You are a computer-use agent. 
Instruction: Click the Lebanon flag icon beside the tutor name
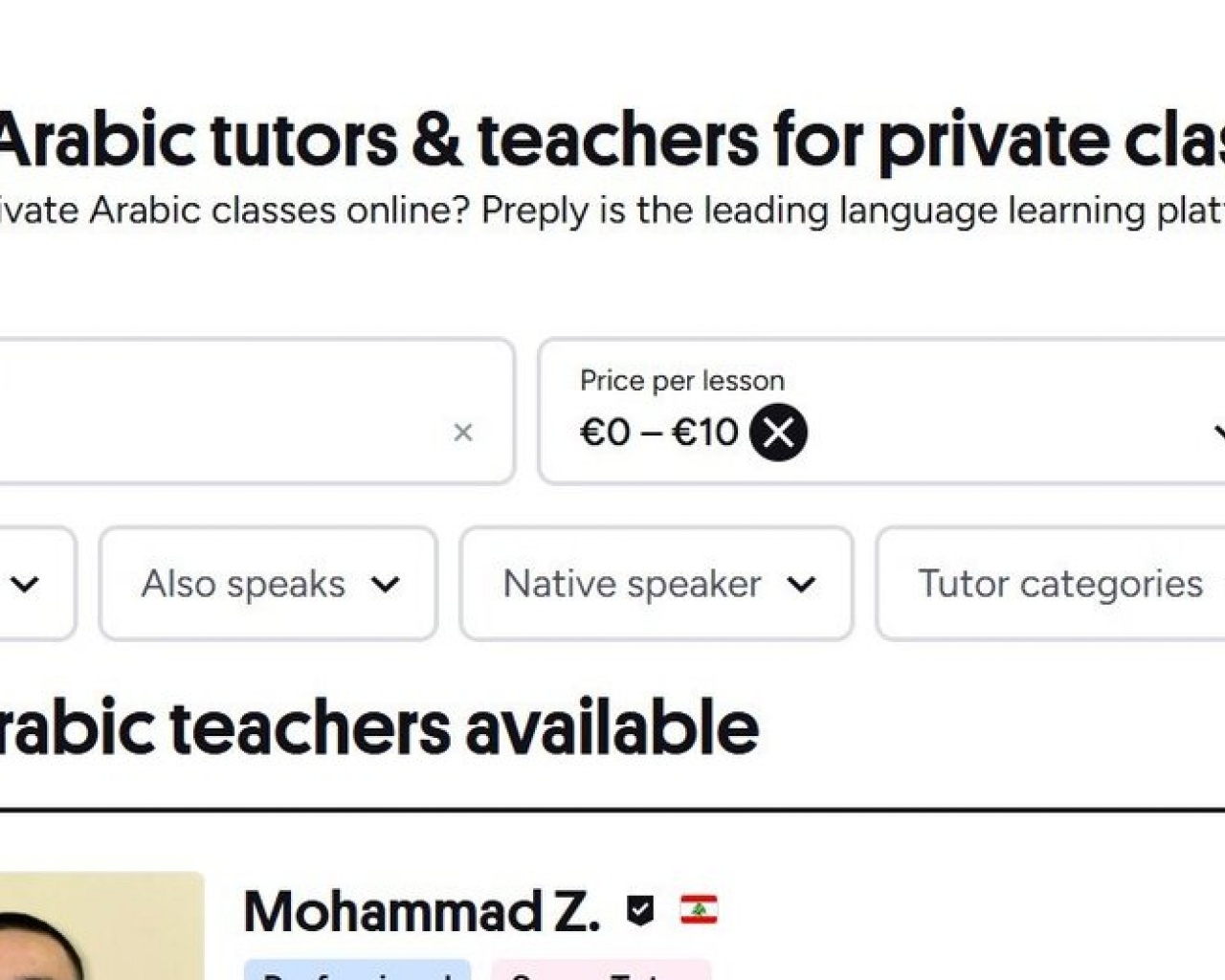coord(702,910)
